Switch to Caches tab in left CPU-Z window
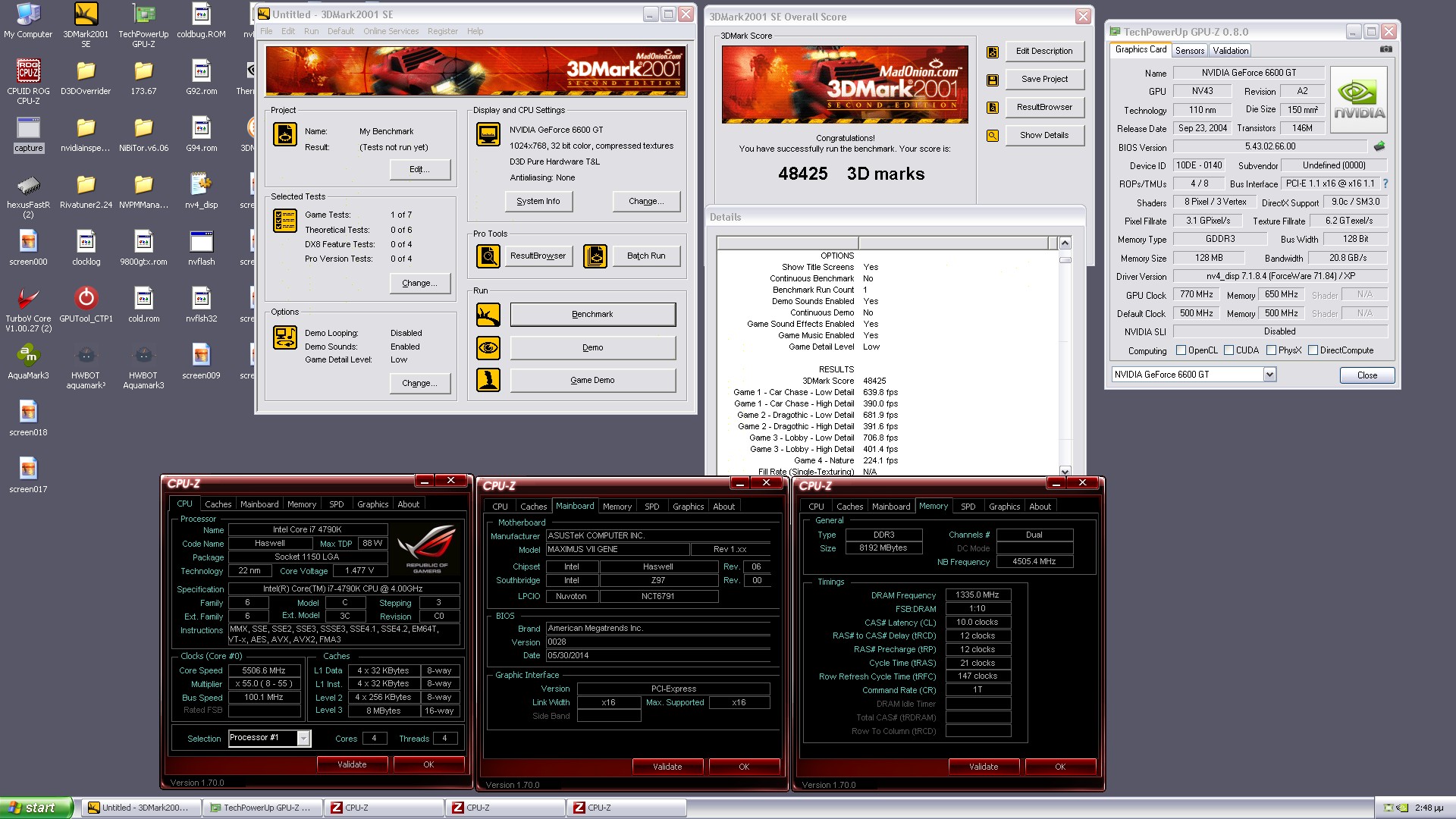 [218, 504]
